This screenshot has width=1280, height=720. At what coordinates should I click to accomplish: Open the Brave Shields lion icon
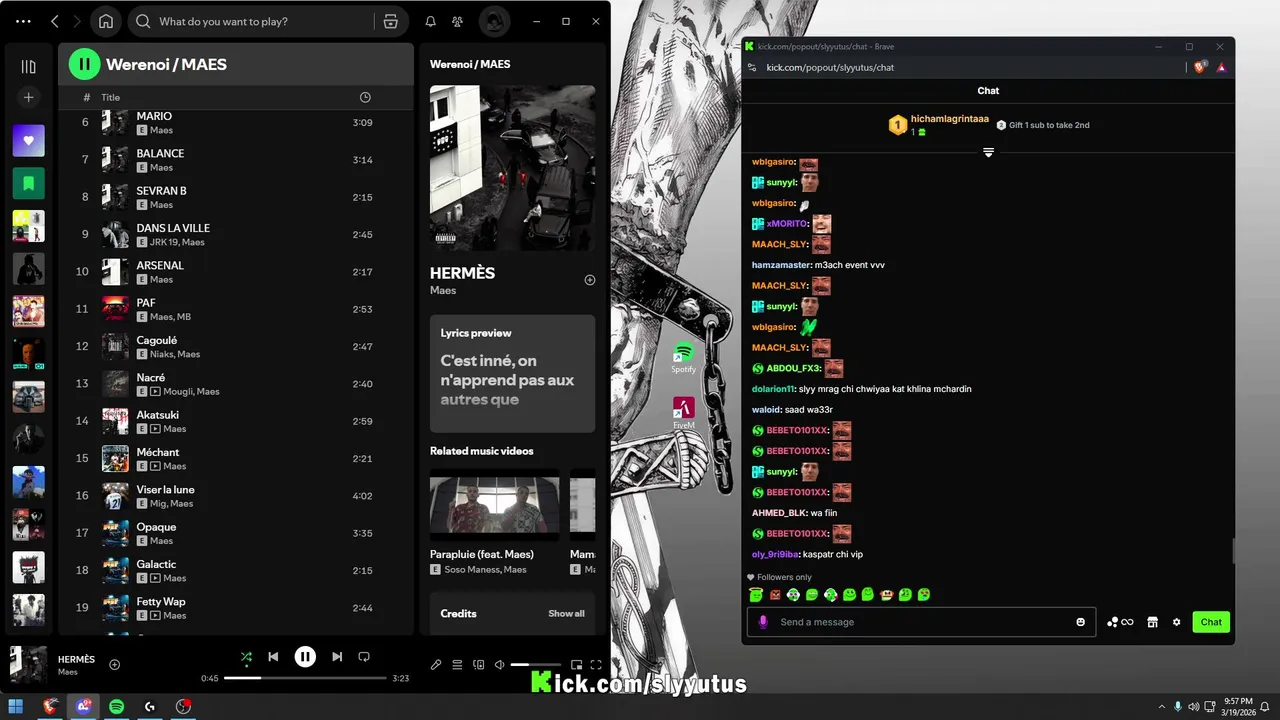1200,67
